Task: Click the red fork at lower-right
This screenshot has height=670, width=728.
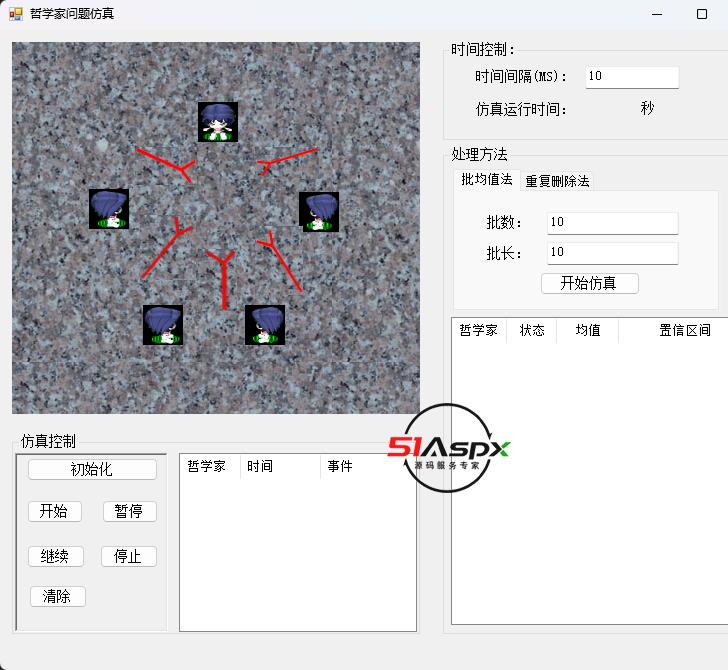Action: pyautogui.click(x=280, y=261)
